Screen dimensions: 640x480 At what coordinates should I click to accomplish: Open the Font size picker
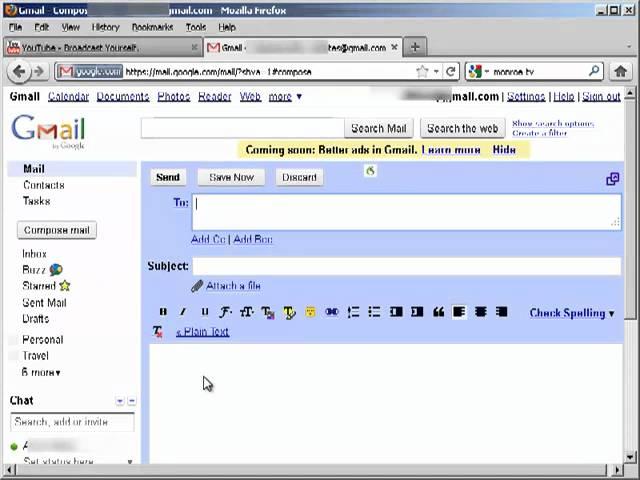point(247,312)
